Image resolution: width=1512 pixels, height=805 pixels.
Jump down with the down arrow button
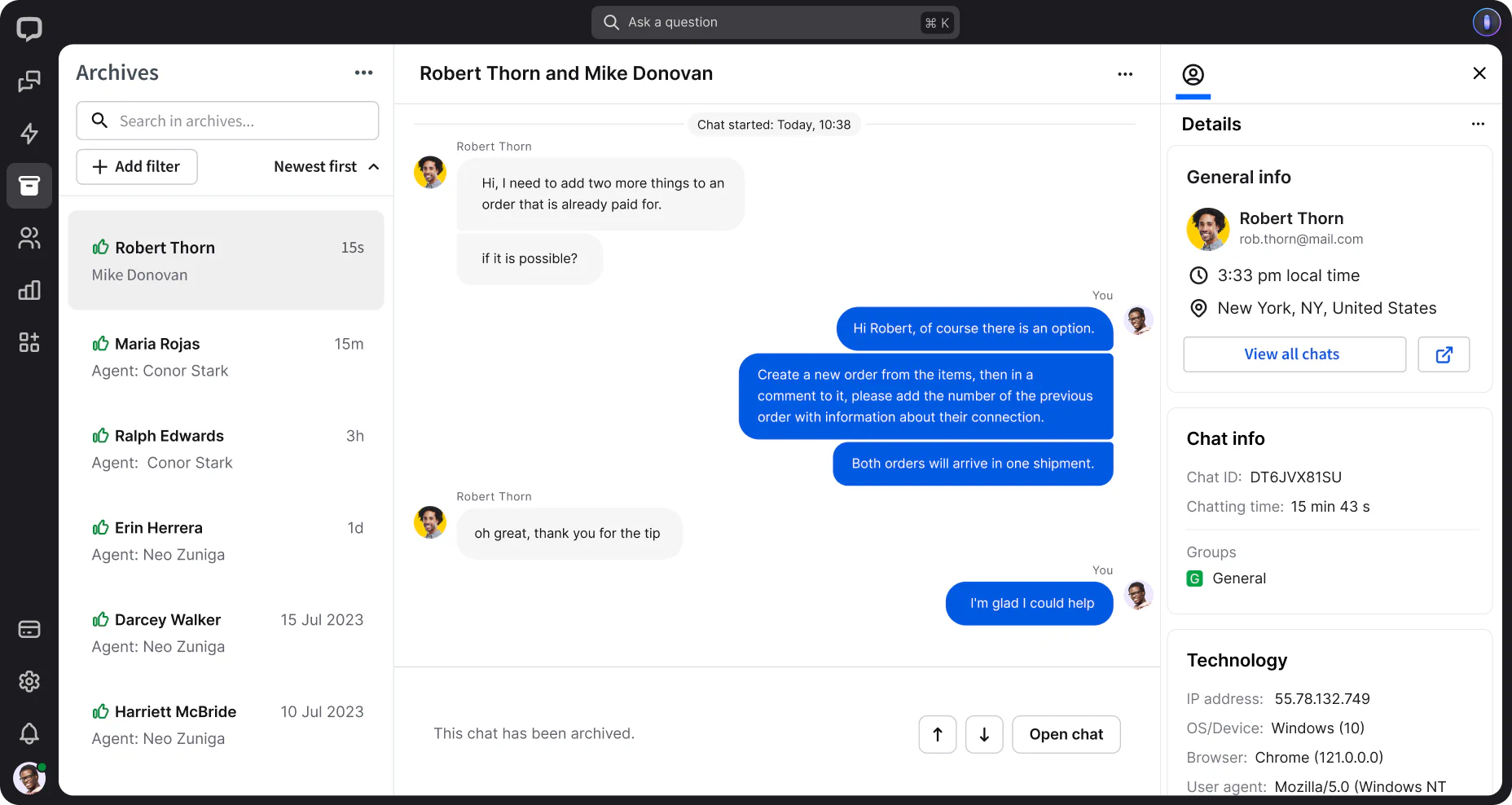(x=984, y=734)
